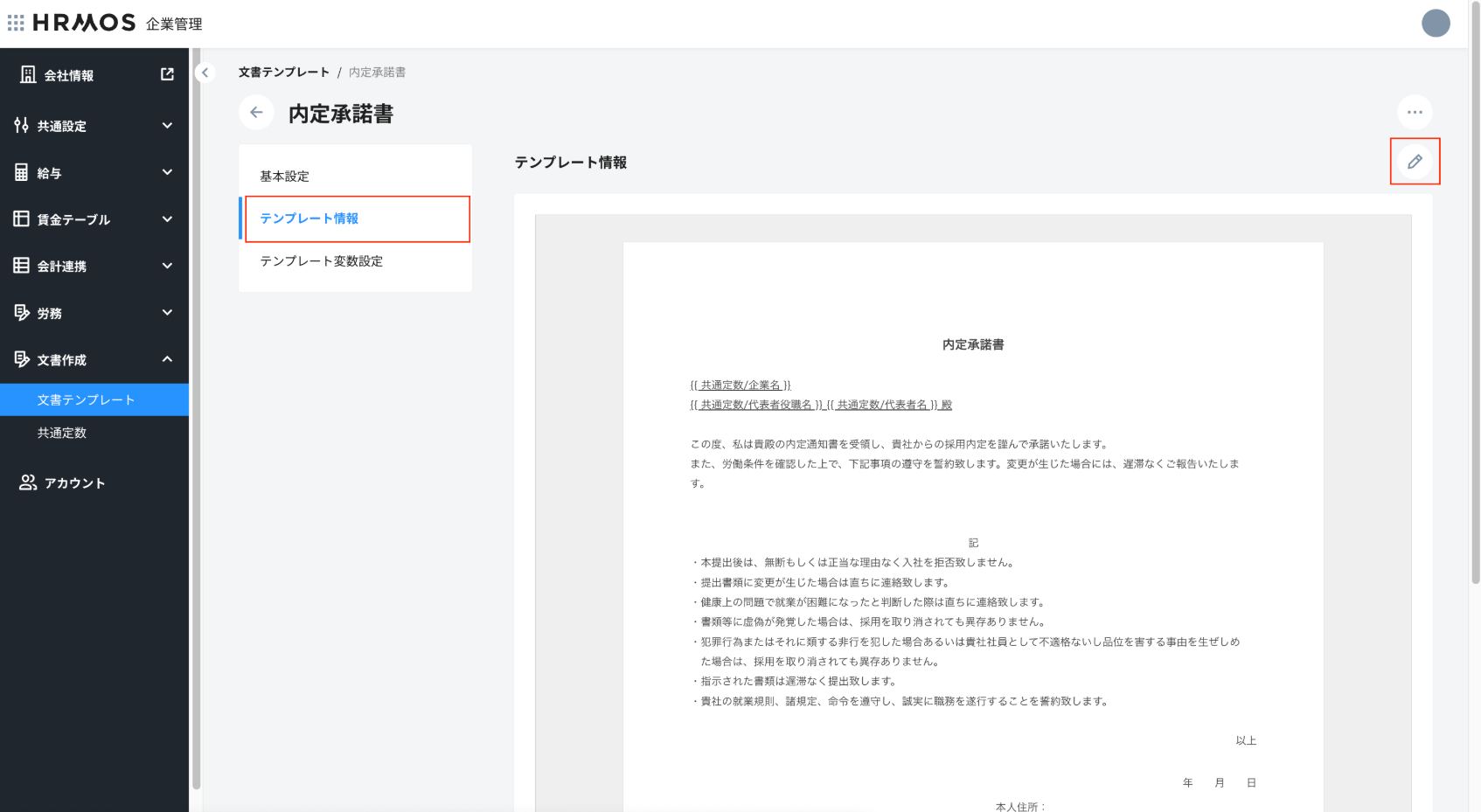Click the アカウント people icon
Viewport: 1481px width, 812px height.
coord(28,482)
